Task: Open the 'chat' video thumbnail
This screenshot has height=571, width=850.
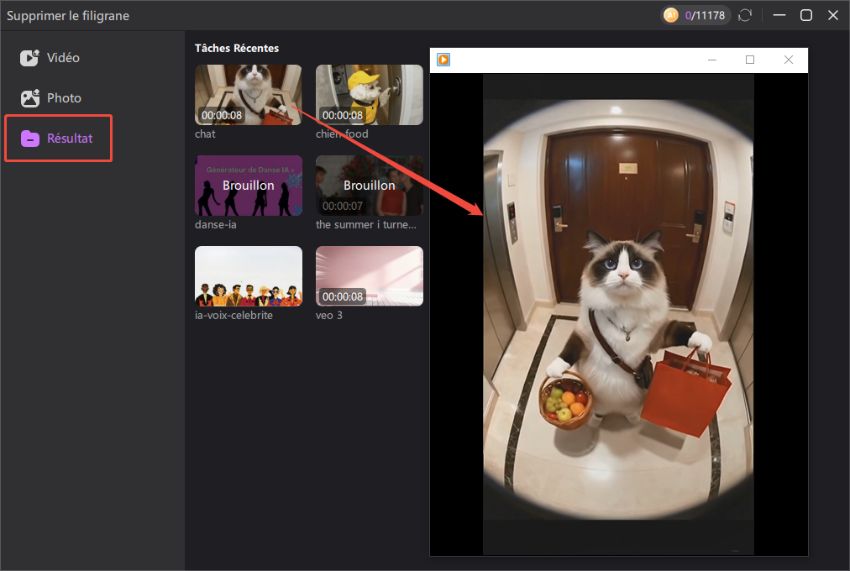Action: (x=248, y=95)
